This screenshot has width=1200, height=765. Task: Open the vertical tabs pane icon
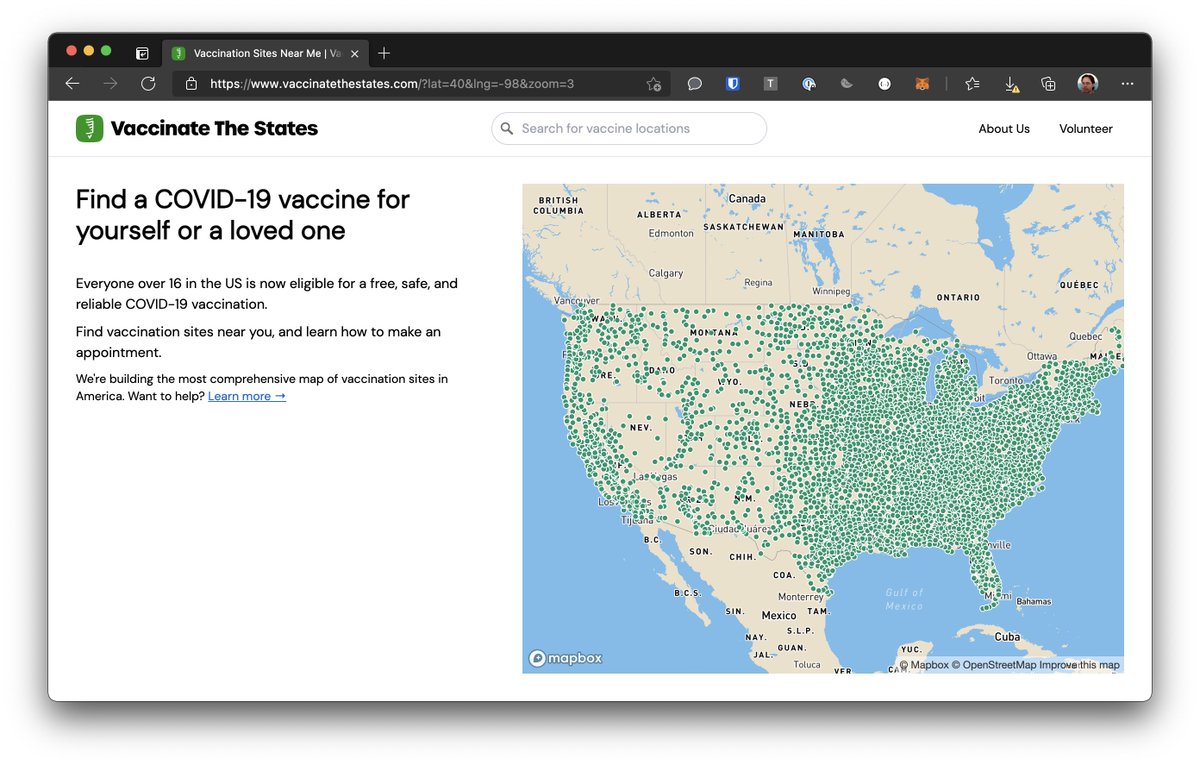142,53
